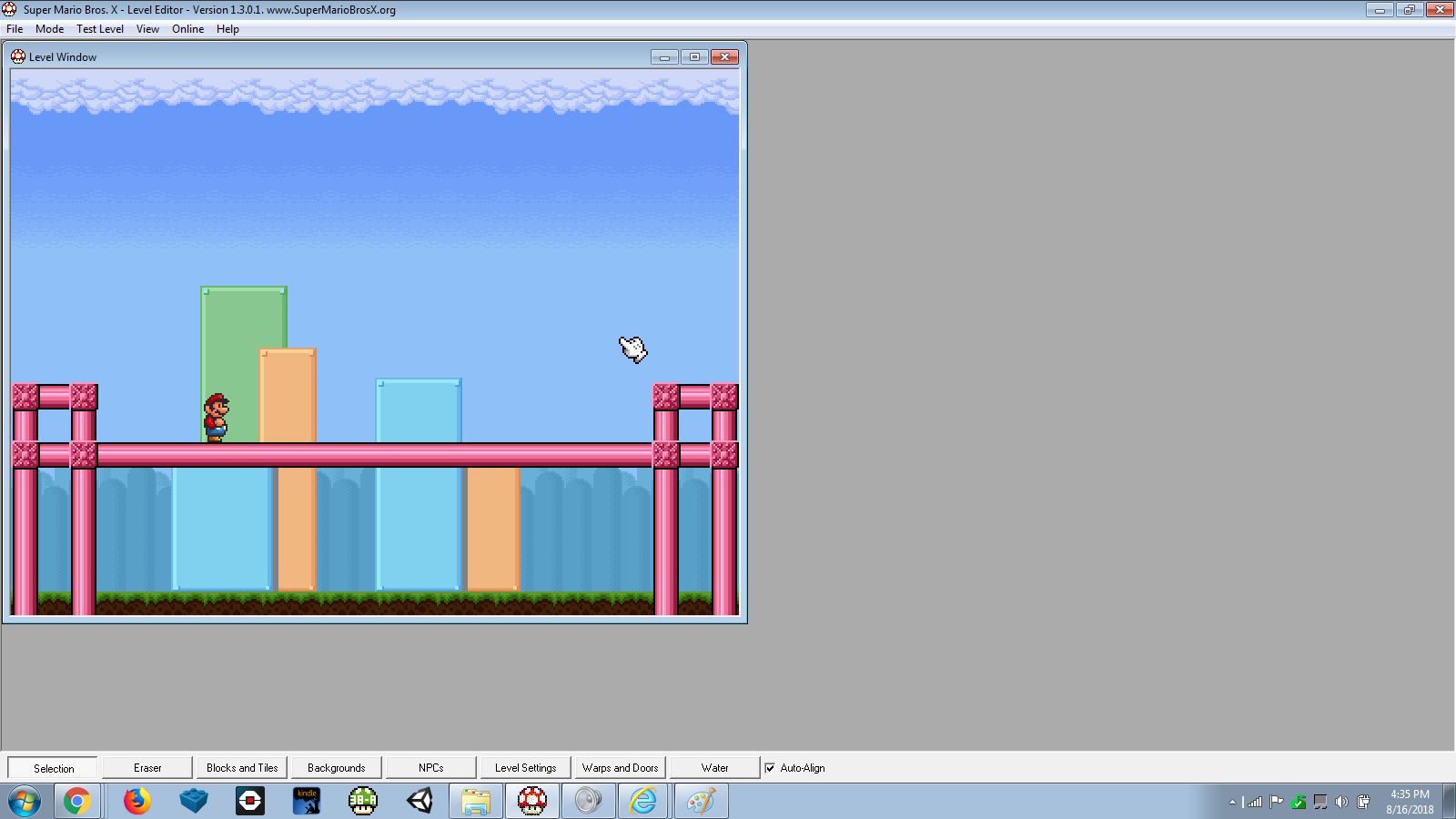1456x819 pixels.
Task: Open Paint from the taskbar
Action: [x=701, y=802]
